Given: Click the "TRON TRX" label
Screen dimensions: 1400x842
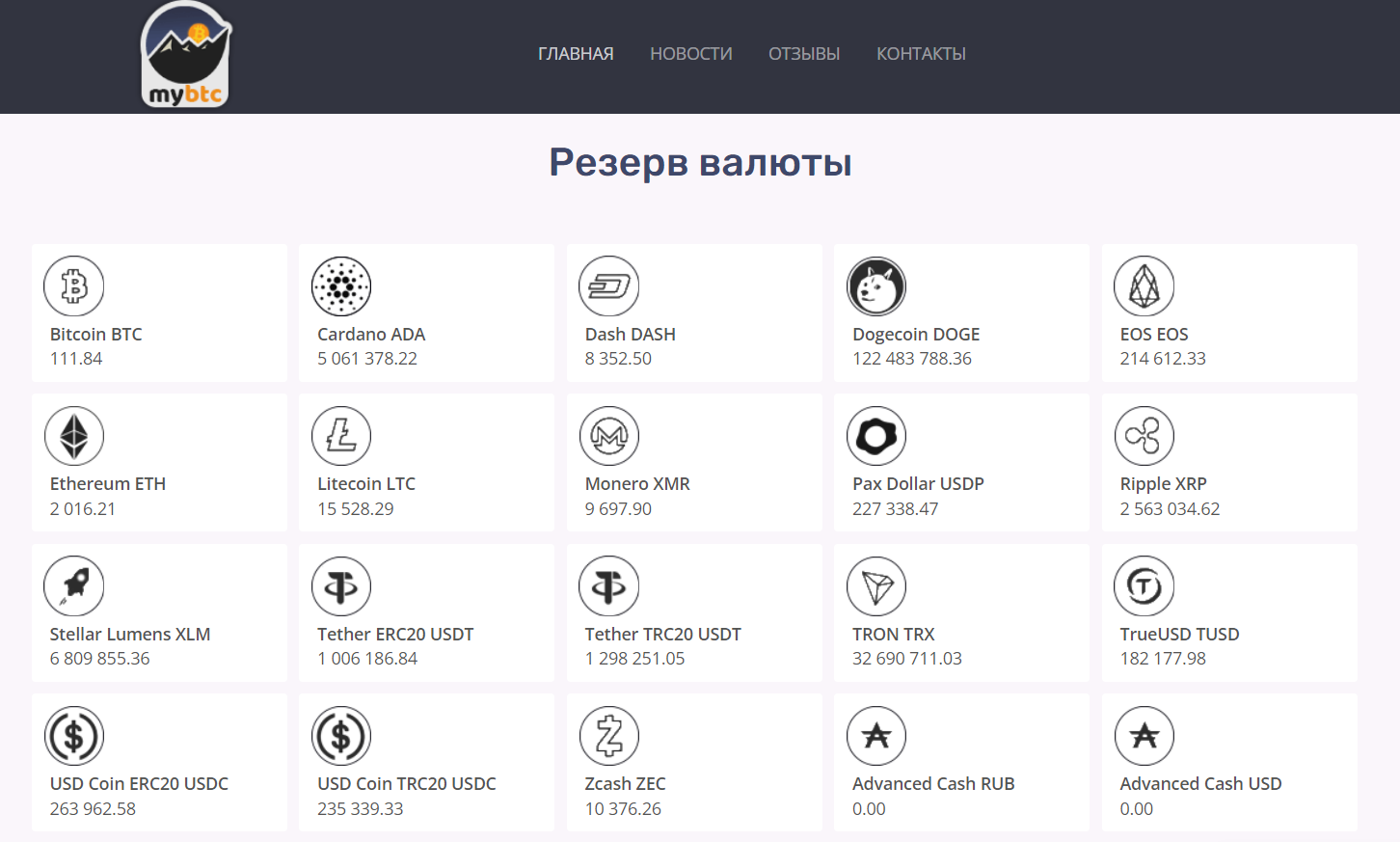Looking at the screenshot, I should pos(894,635).
